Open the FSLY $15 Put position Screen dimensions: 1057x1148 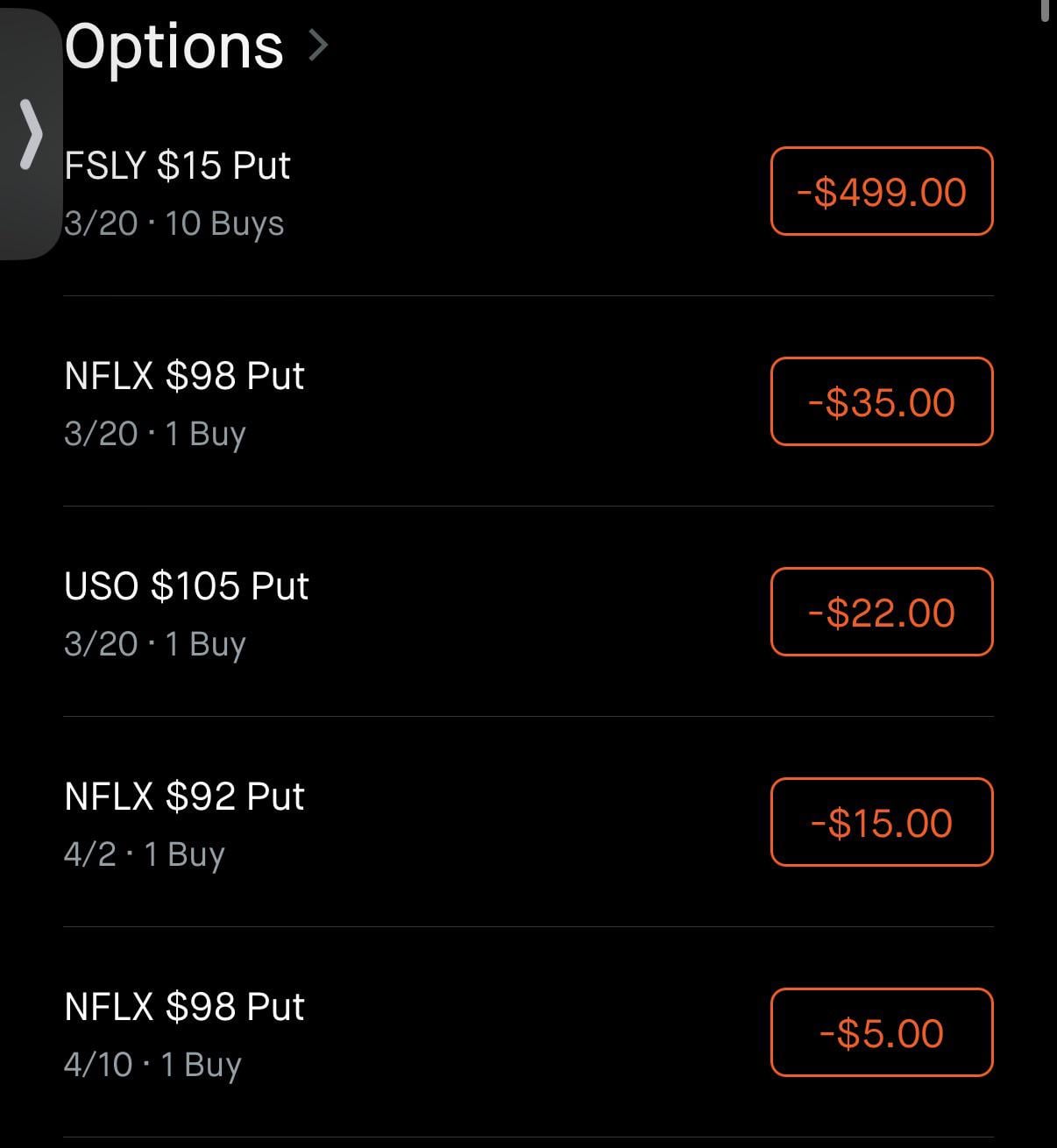177,166
